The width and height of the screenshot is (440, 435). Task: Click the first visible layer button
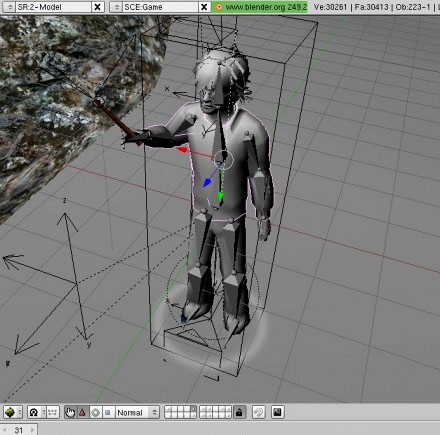[x=168, y=409]
